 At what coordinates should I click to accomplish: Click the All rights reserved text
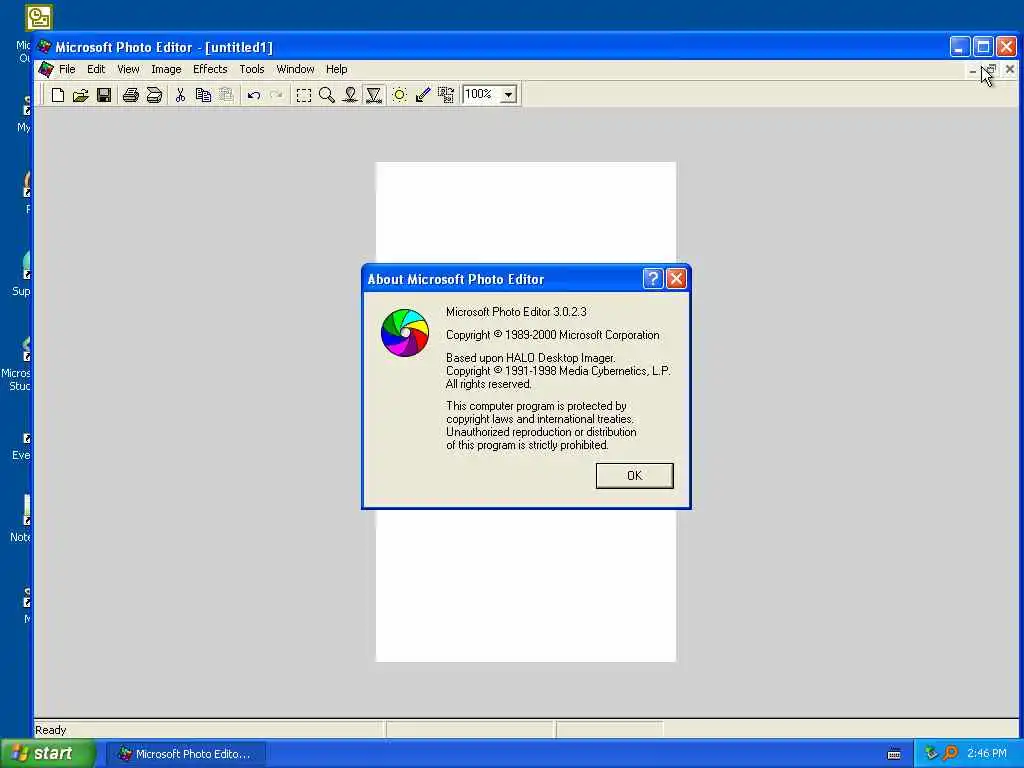click(x=488, y=384)
